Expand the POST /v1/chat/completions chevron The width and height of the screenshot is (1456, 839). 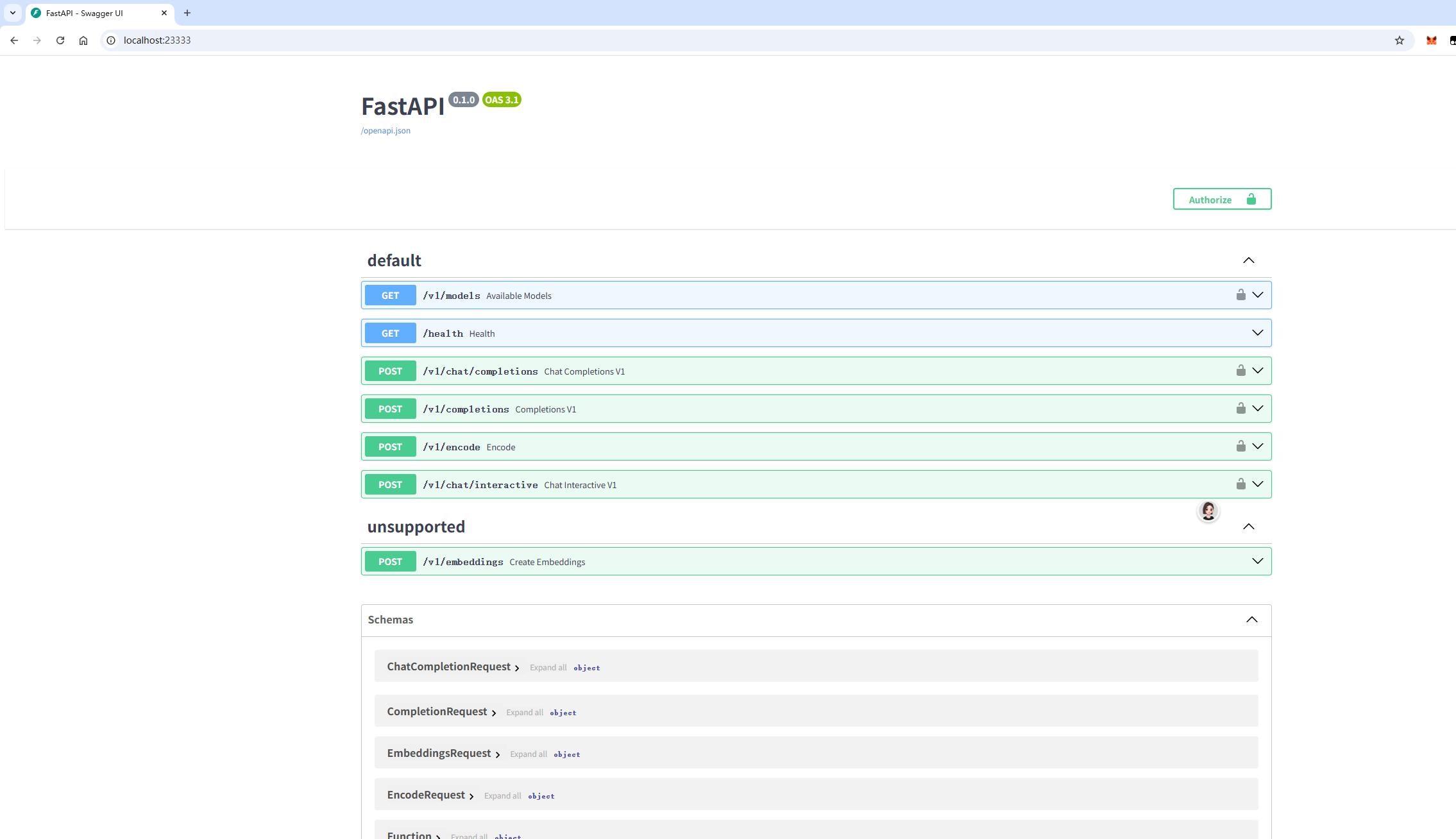pyautogui.click(x=1258, y=371)
